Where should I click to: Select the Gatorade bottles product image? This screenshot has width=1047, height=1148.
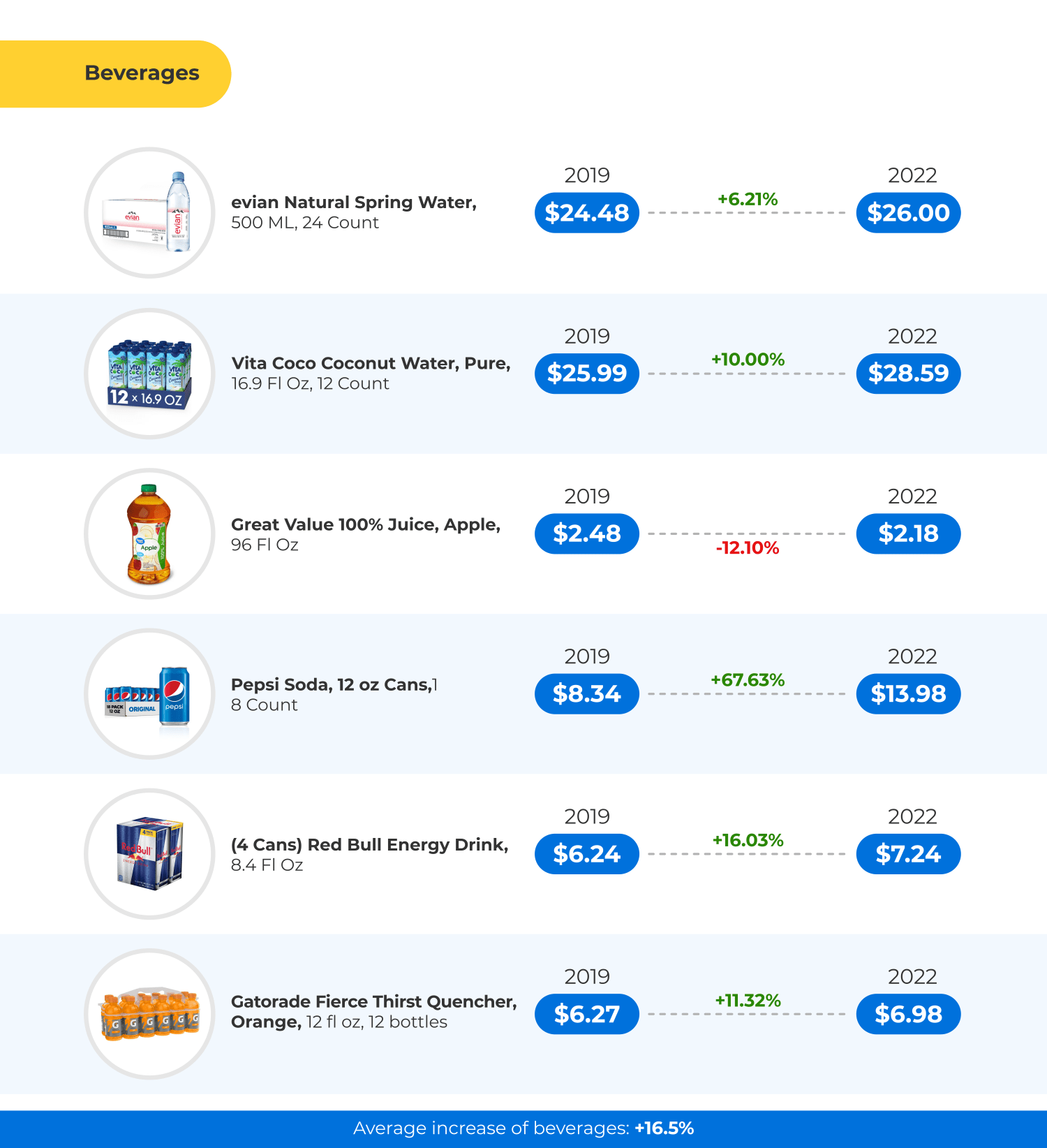pos(149,1014)
